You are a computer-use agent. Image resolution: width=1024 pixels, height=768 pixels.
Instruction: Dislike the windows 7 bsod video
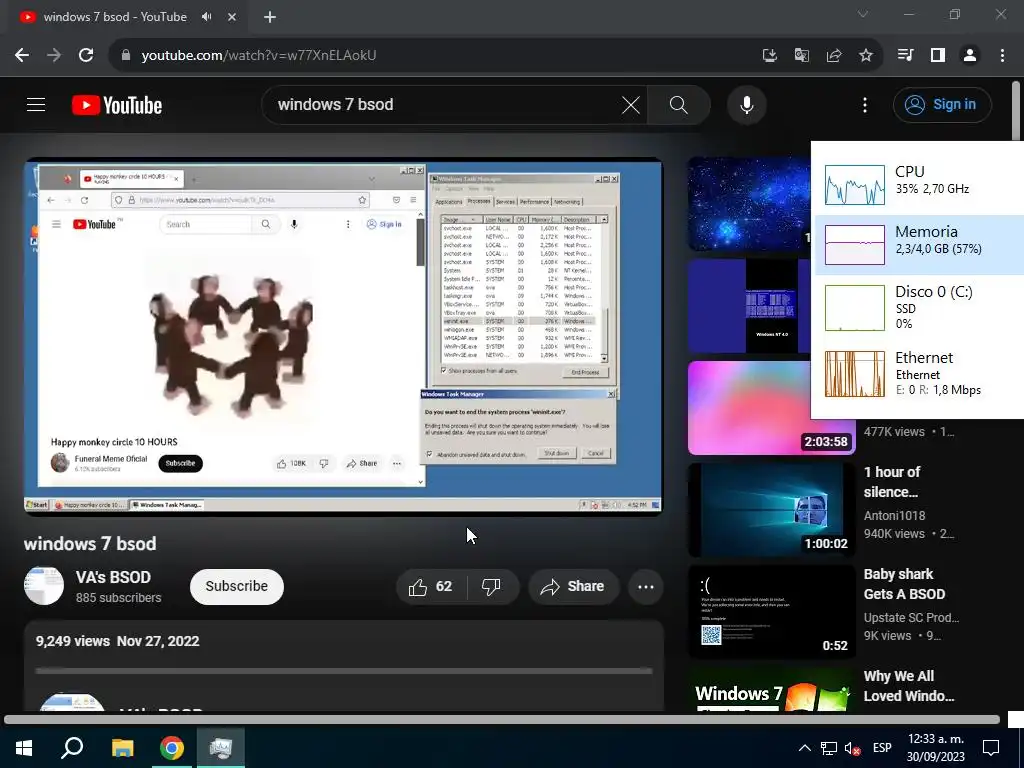(491, 586)
